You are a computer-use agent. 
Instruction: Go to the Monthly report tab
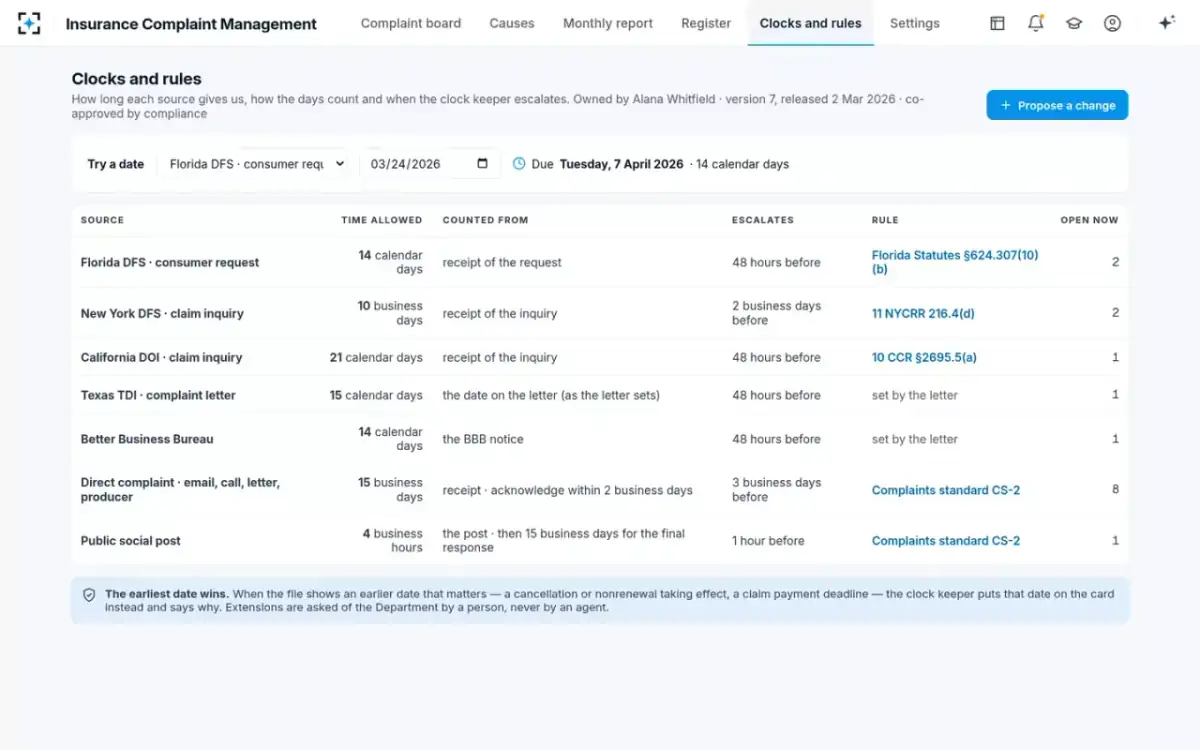click(x=608, y=23)
